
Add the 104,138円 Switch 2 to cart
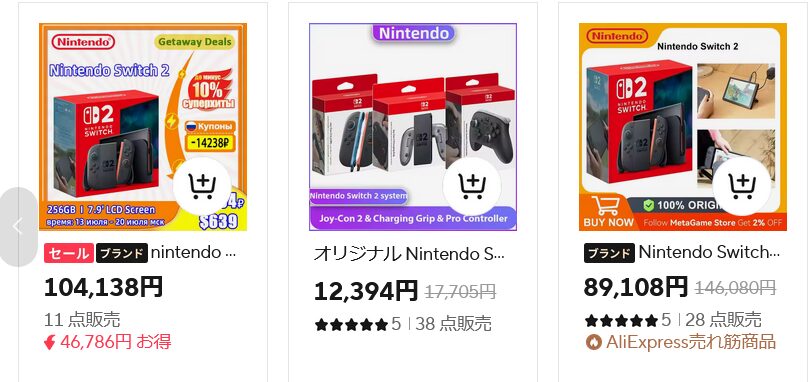(x=201, y=187)
